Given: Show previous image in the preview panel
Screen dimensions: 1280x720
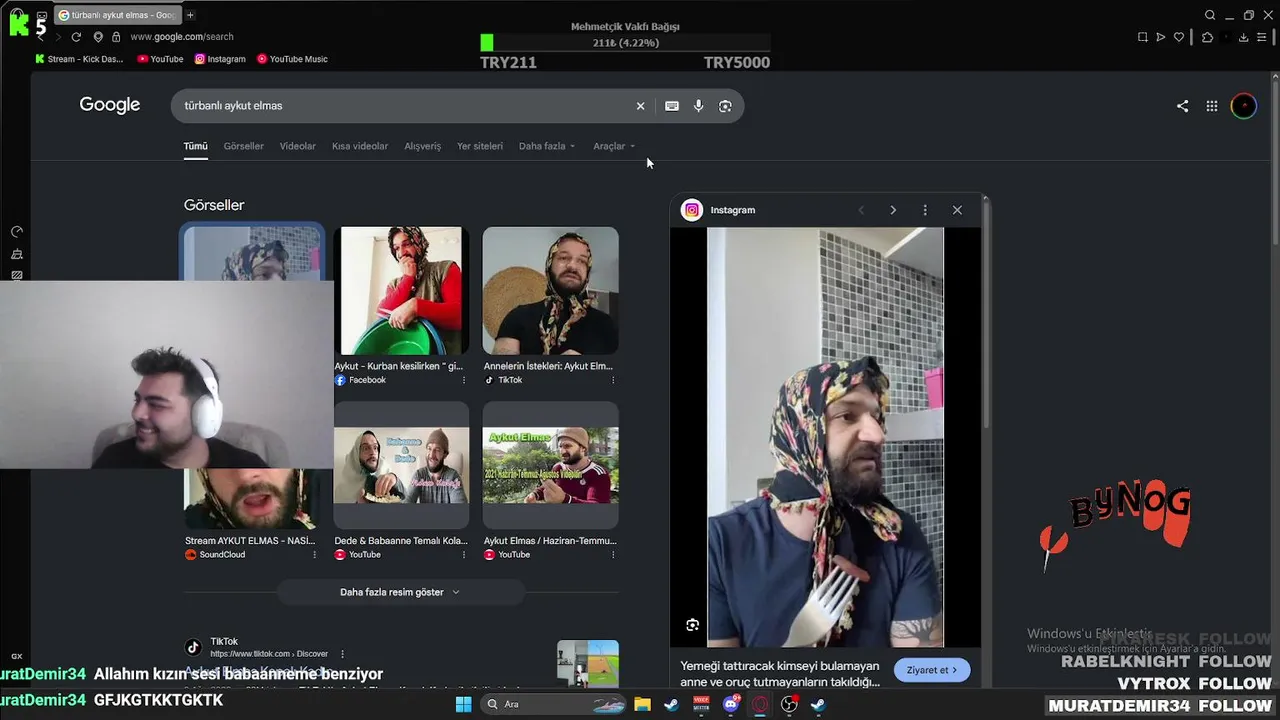Looking at the screenshot, I should pyautogui.click(x=861, y=210).
